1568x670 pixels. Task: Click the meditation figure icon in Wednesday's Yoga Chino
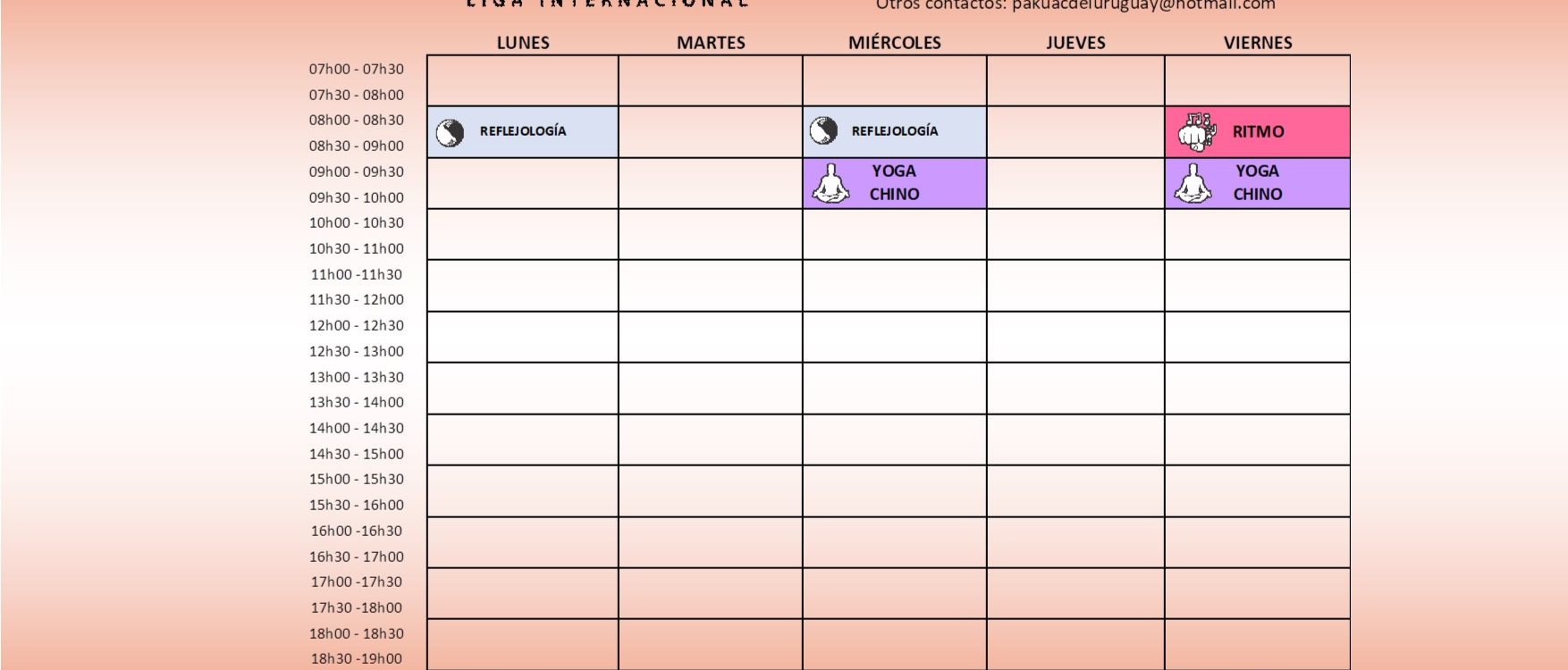pyautogui.click(x=831, y=183)
